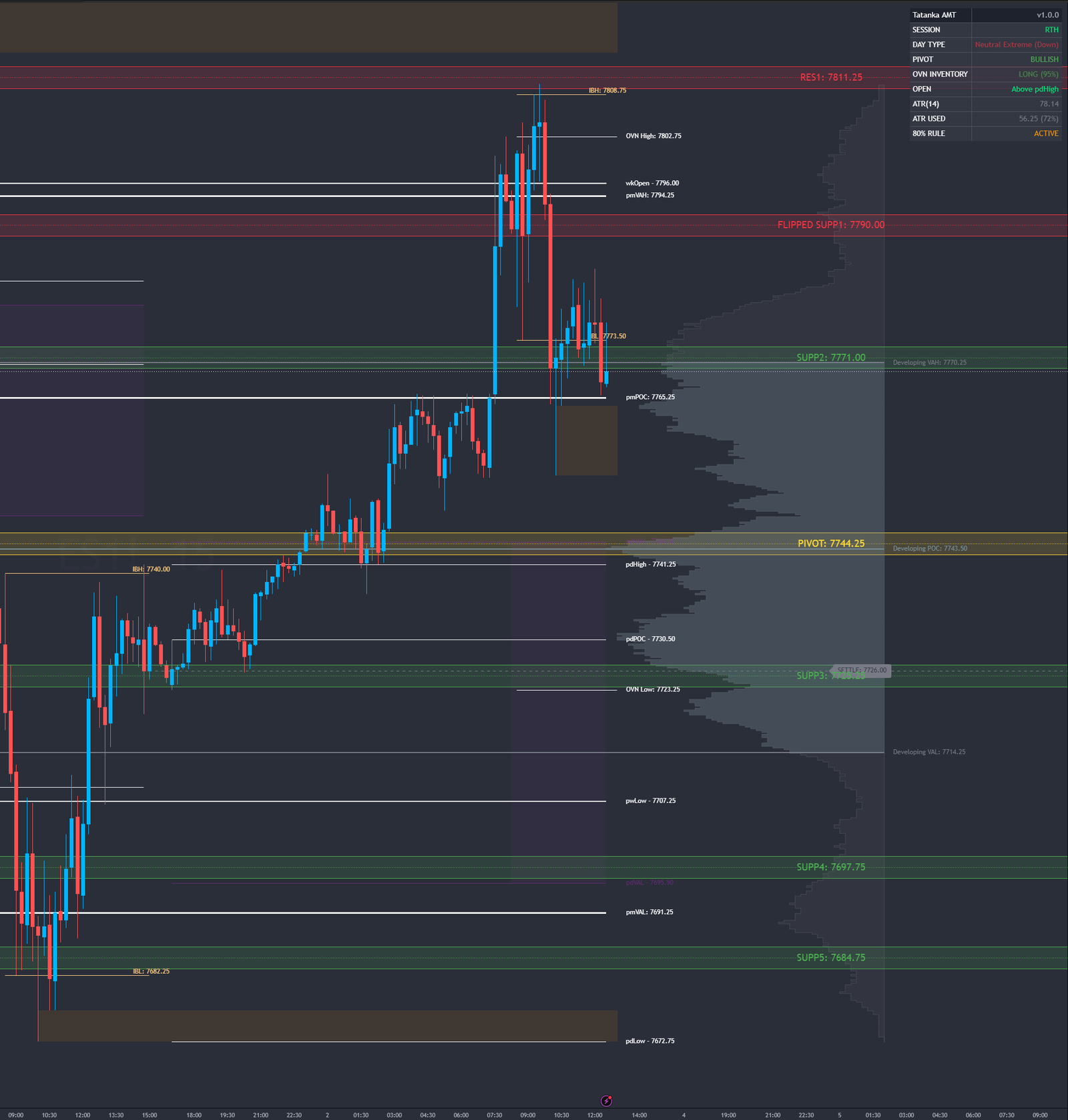Image resolution: width=1068 pixels, height=1120 pixels.
Task: Select the v1.0.0 version cell
Action: pyautogui.click(x=1047, y=15)
